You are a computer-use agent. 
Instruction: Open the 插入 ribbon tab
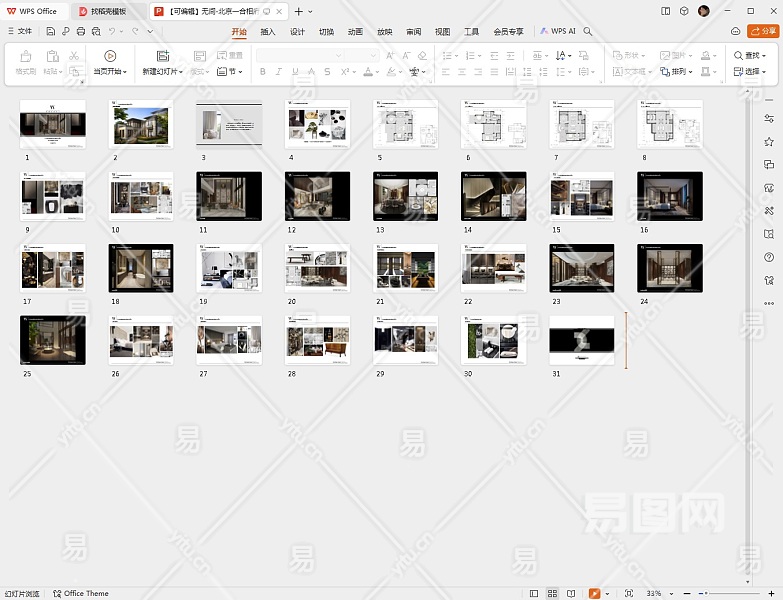(x=268, y=31)
